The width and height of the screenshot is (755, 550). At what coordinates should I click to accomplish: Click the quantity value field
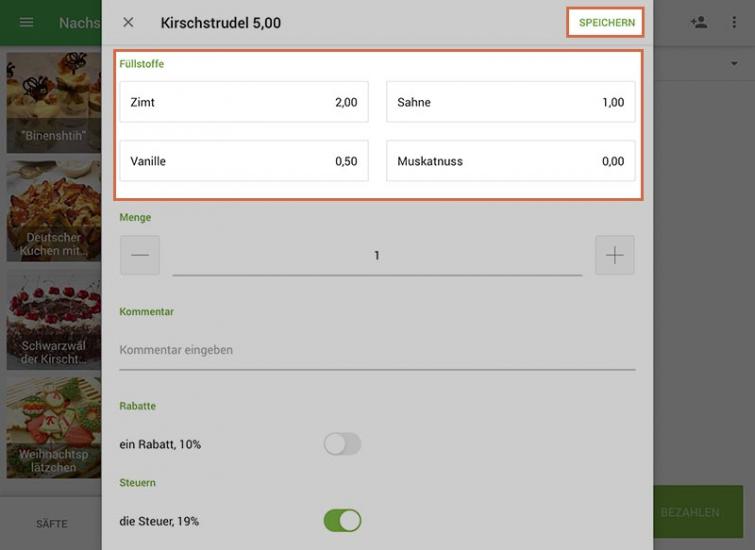[377, 256]
